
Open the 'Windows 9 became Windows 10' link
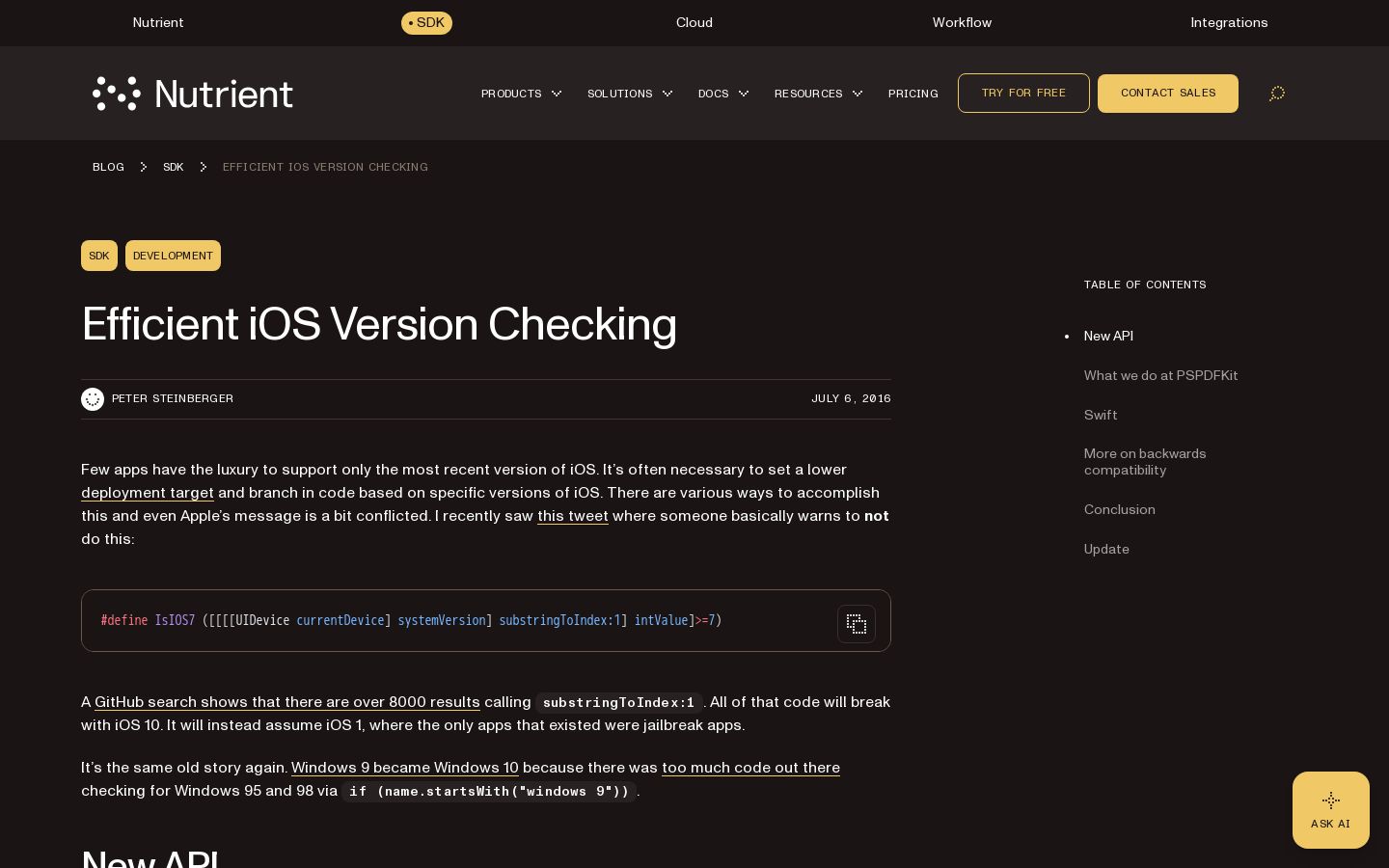coord(405,768)
